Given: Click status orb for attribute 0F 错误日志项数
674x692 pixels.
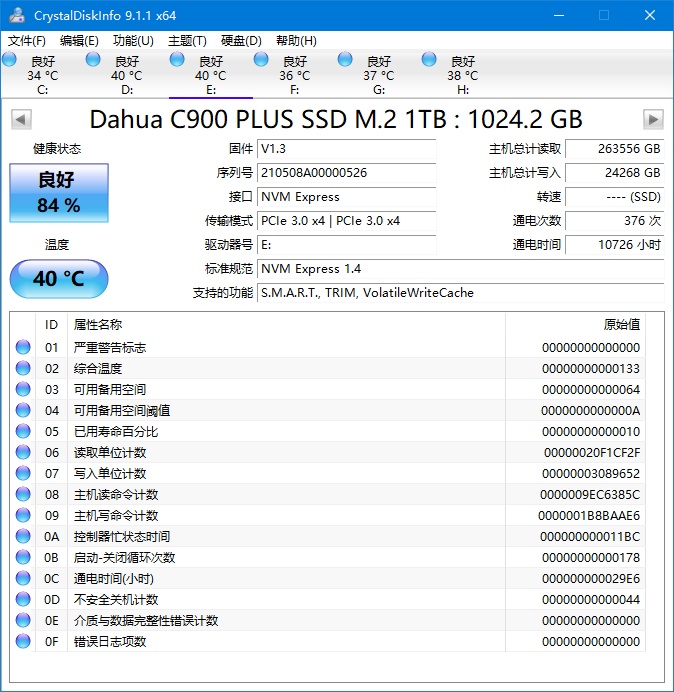Looking at the screenshot, I should coord(23,641).
